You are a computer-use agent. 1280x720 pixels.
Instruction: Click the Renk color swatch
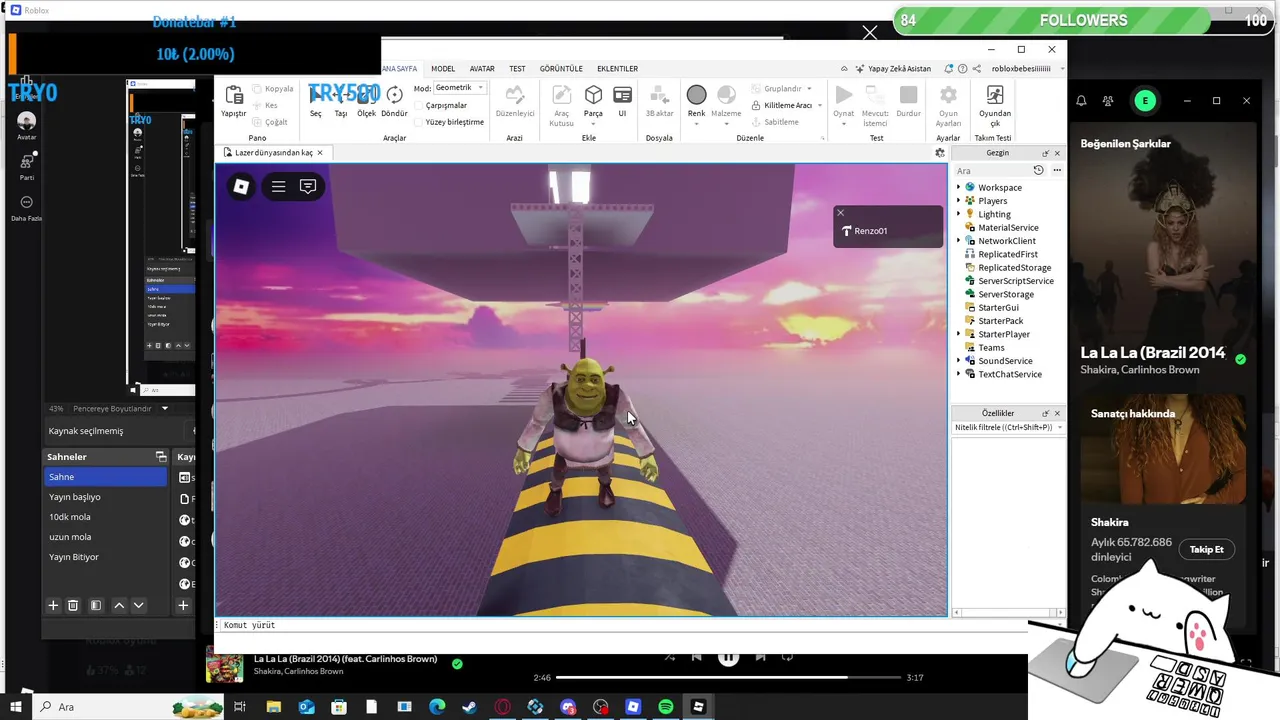tap(696, 95)
